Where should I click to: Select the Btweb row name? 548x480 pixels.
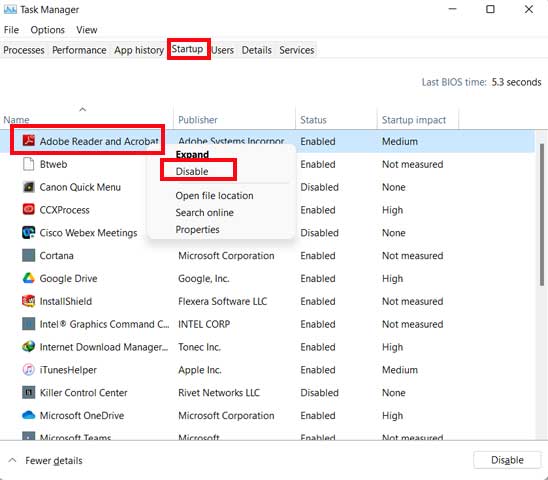53,164
